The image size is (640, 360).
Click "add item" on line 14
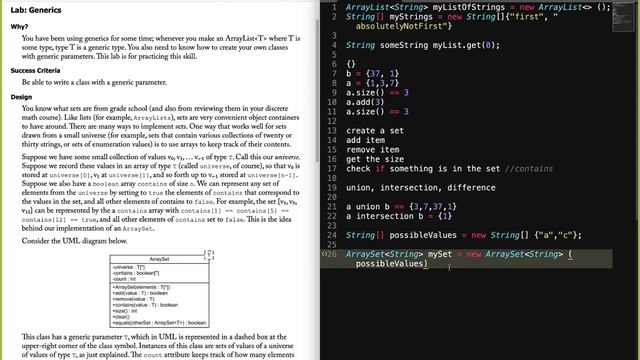tap(365, 140)
